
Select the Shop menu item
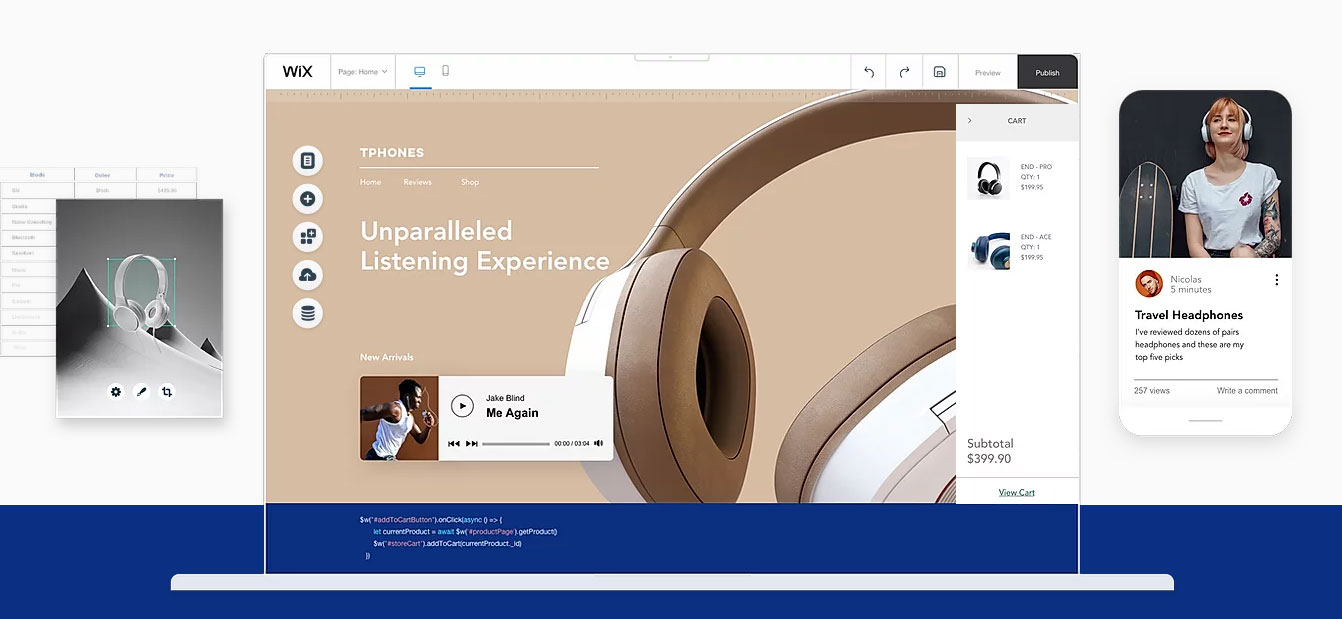470,182
